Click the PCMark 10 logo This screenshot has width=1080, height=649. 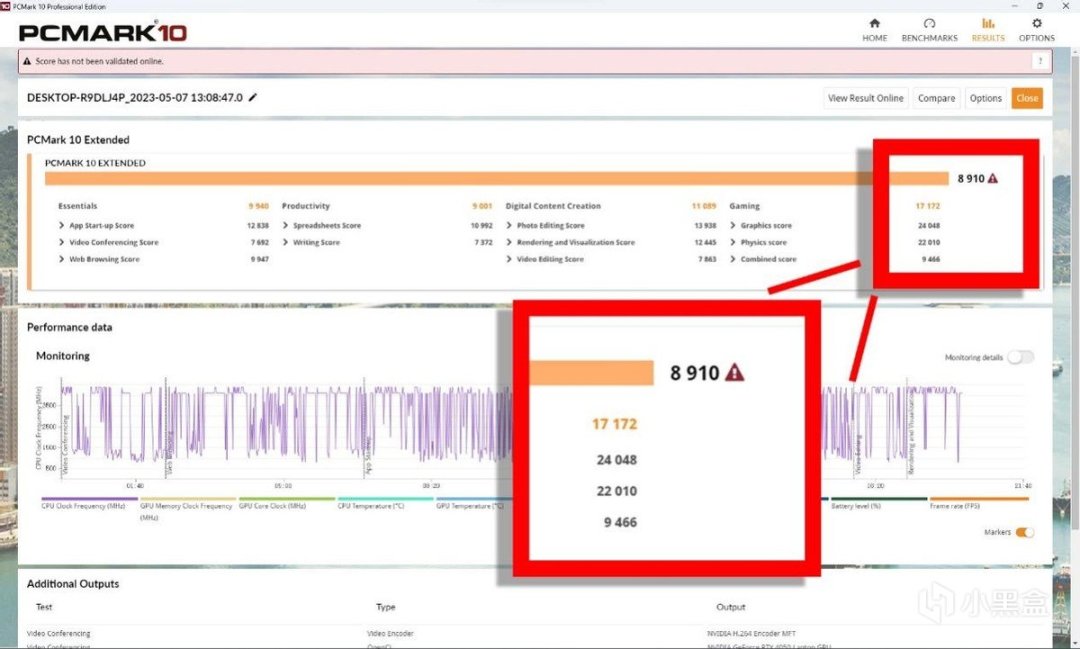[103, 32]
